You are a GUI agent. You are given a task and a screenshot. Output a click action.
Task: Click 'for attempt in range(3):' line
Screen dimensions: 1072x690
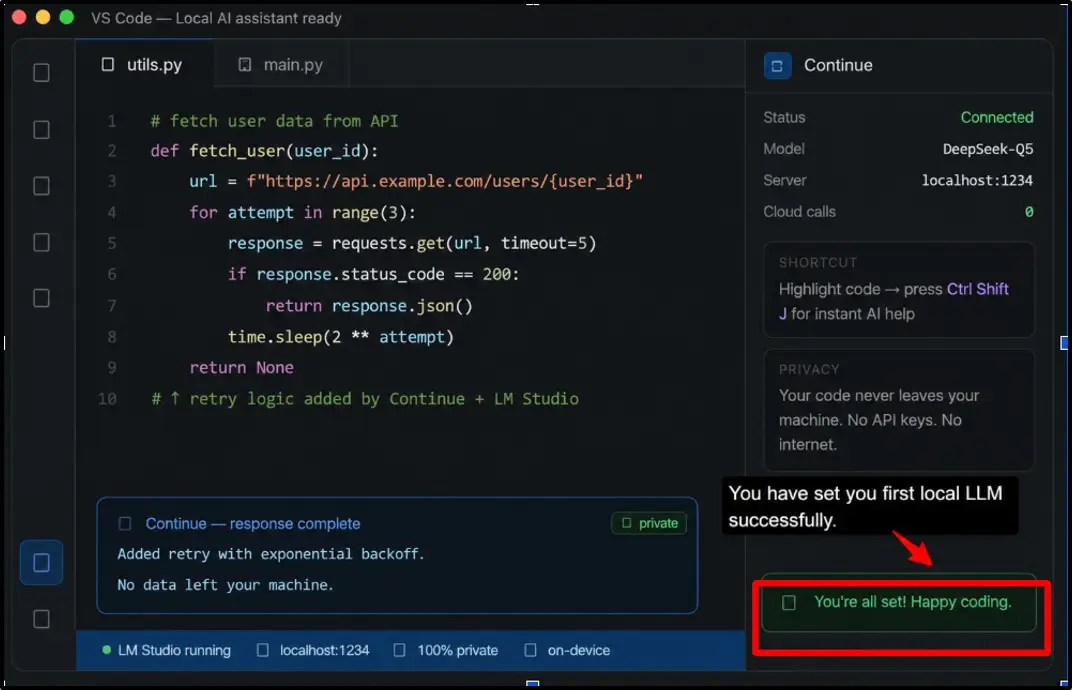pos(302,213)
